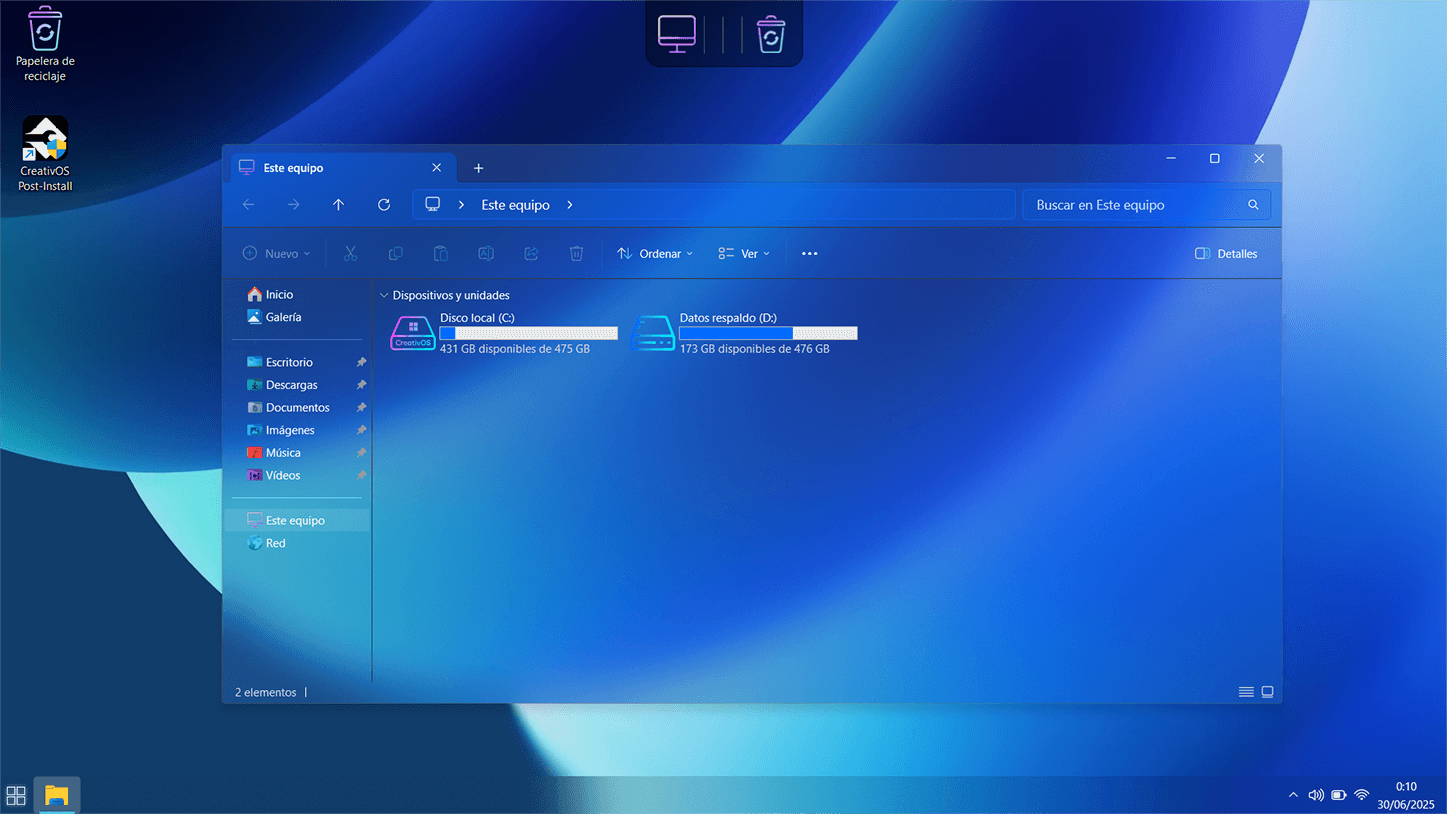Switch to details list view layout
Screen dimensions: 1447x814
(1246, 692)
